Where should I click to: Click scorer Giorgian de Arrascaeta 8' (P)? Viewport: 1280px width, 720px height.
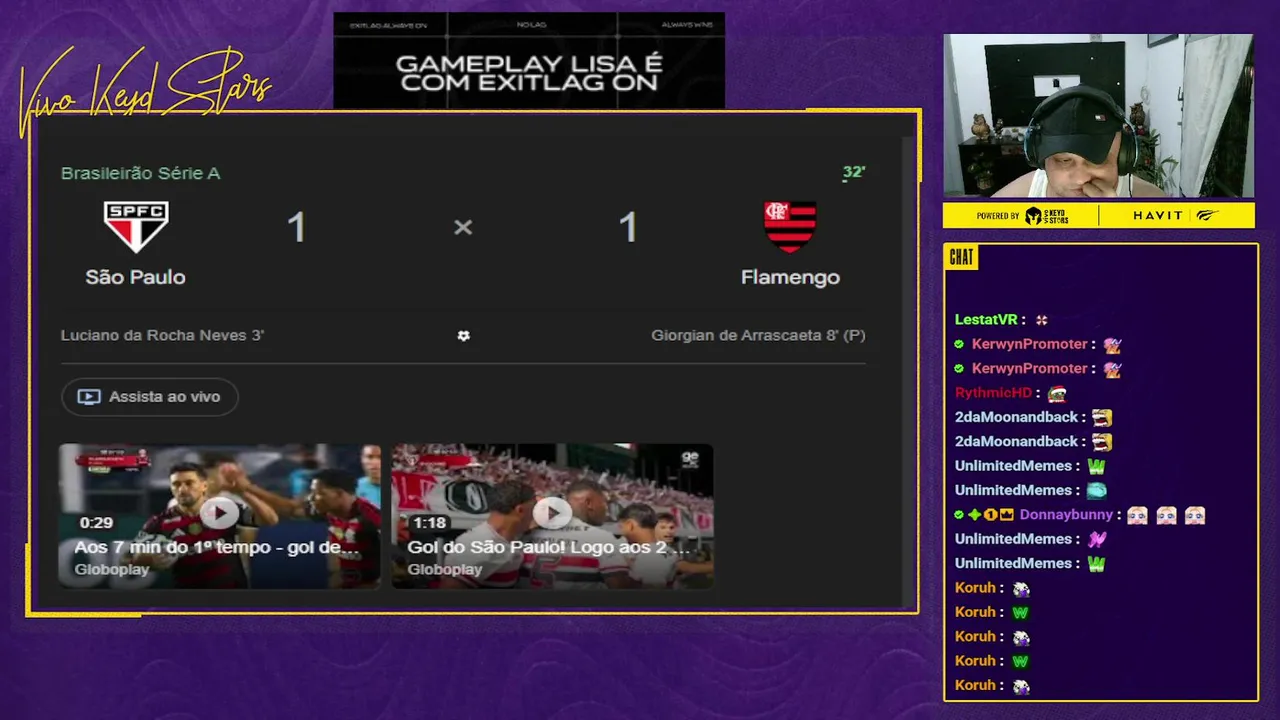click(x=758, y=335)
